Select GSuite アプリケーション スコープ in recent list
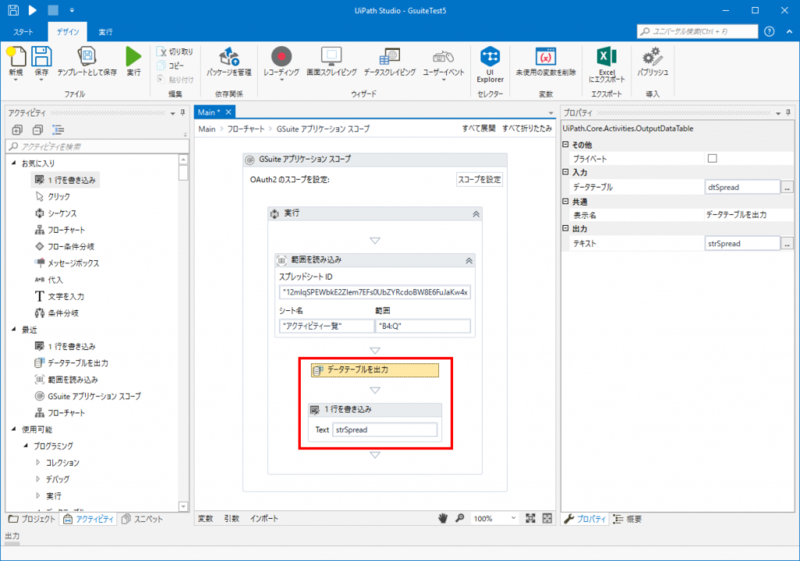Image resolution: width=800 pixels, height=561 pixels. [88, 396]
